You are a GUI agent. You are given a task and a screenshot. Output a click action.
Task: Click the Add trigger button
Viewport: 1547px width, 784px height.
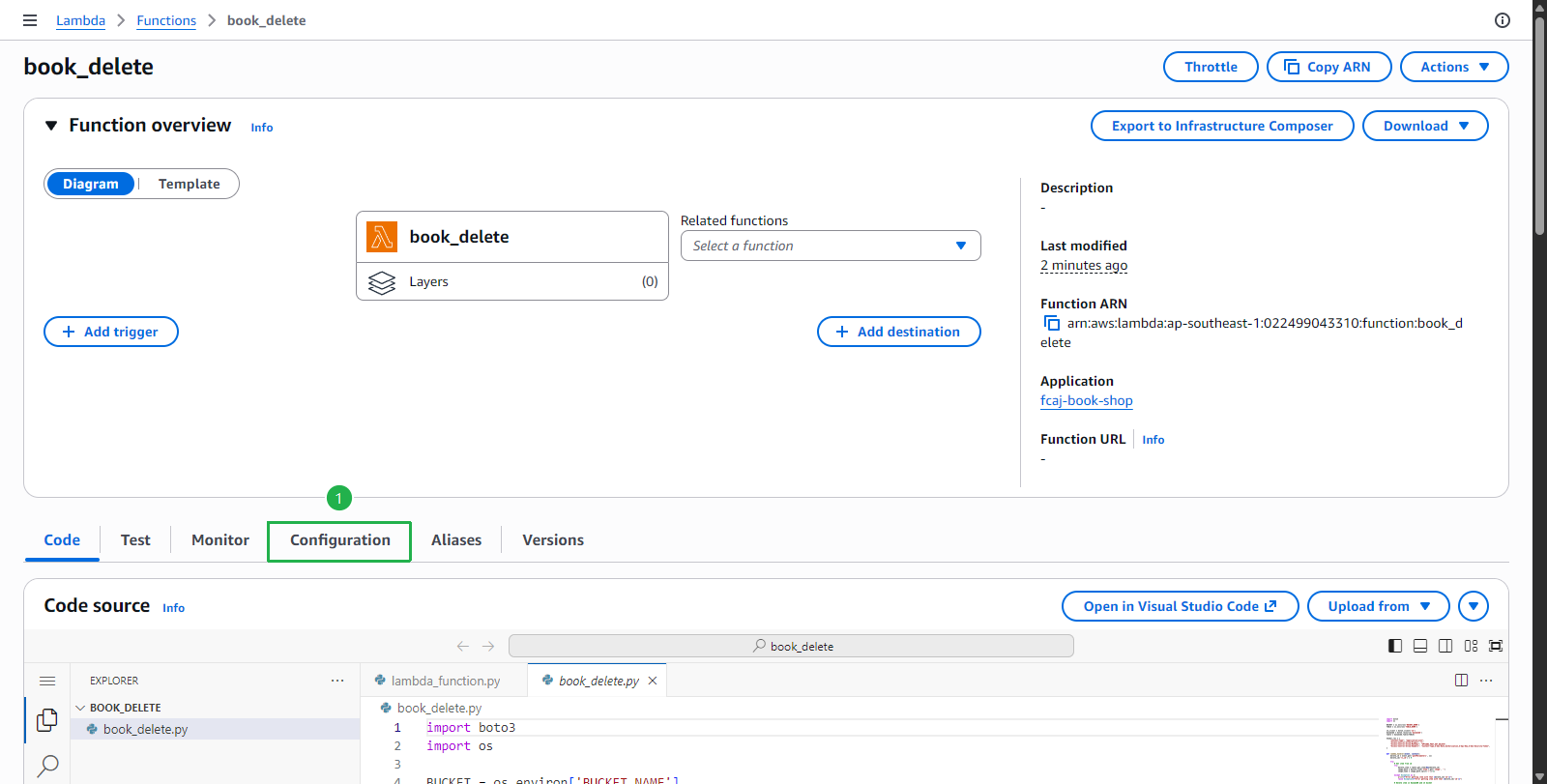(x=111, y=332)
